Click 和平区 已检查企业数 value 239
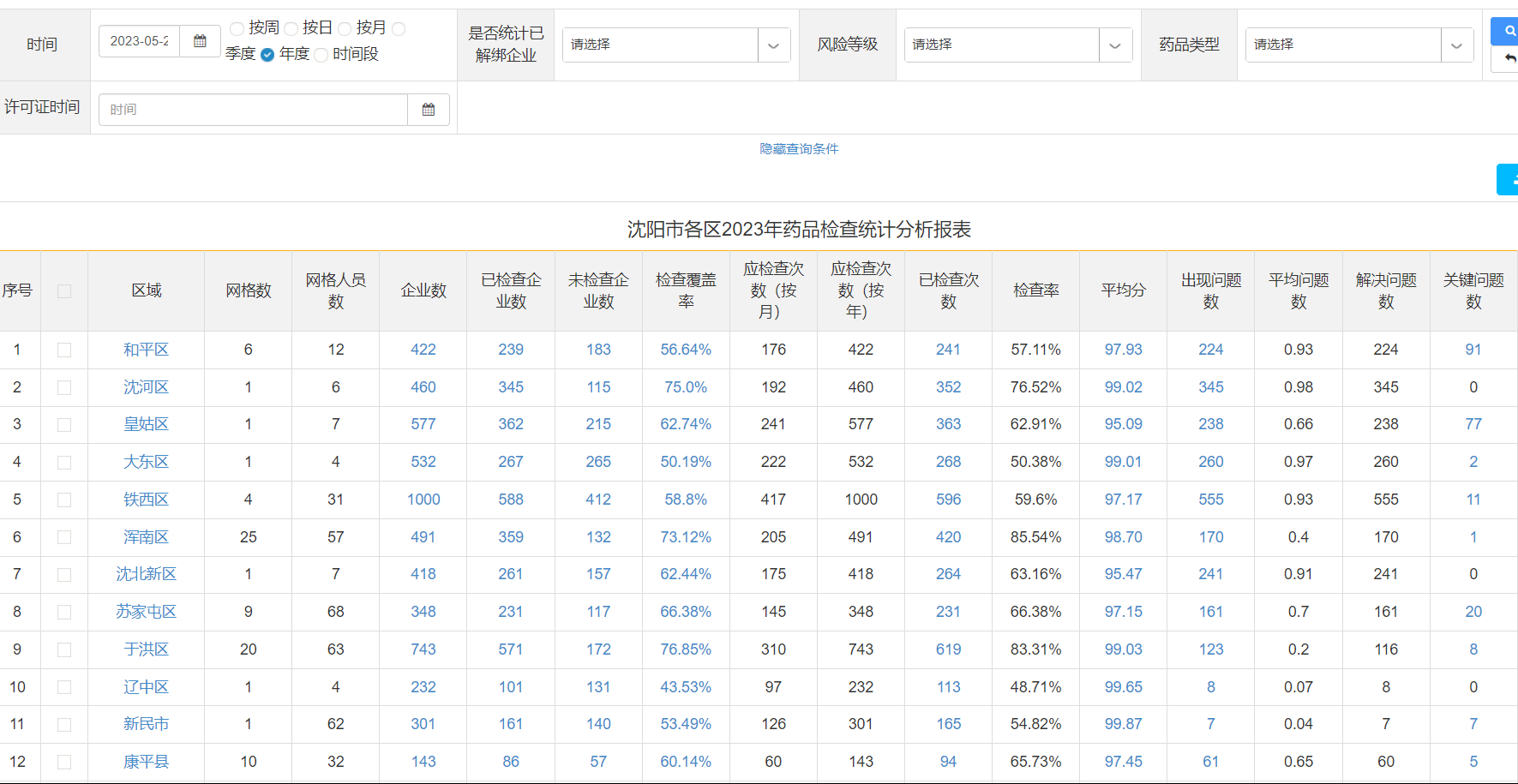 pyautogui.click(x=511, y=350)
